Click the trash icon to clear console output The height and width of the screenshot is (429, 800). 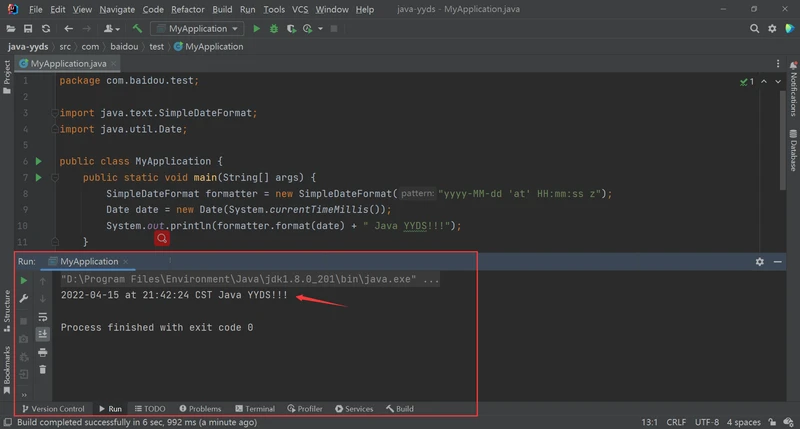coord(43,369)
